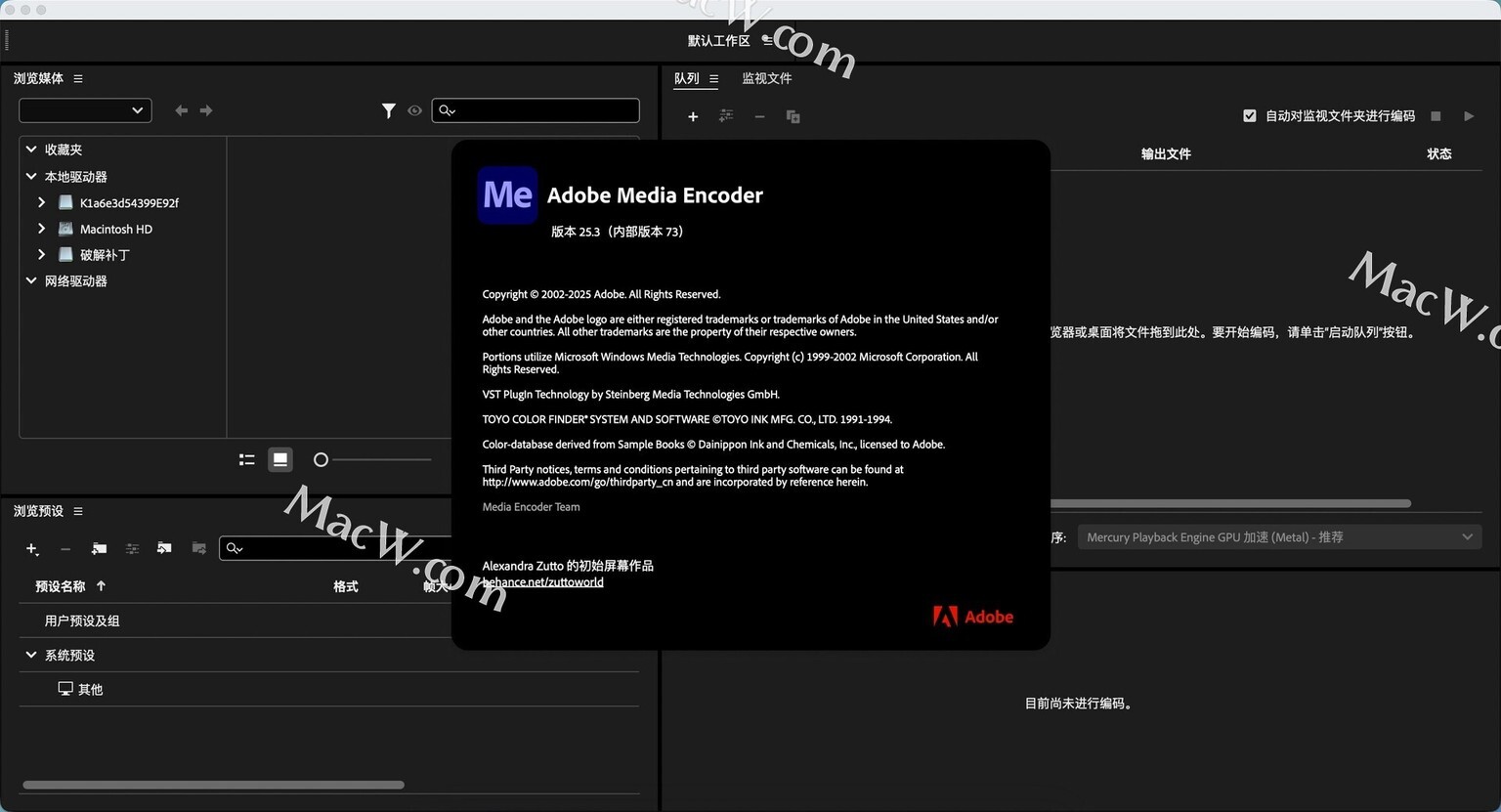Click the 版本 25.3 version text
Screen dimensions: 1501x812
(x=618, y=232)
